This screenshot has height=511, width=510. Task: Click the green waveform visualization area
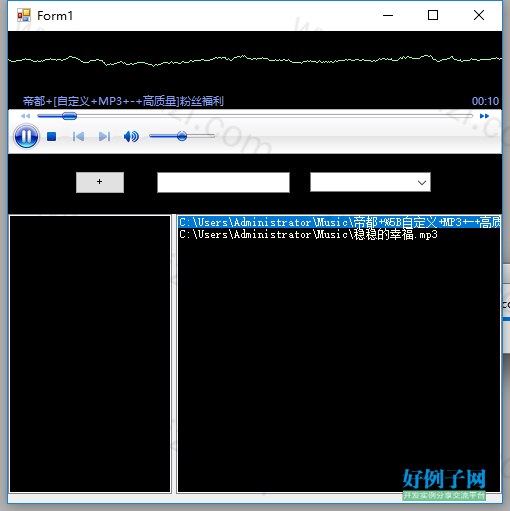tap(255, 60)
